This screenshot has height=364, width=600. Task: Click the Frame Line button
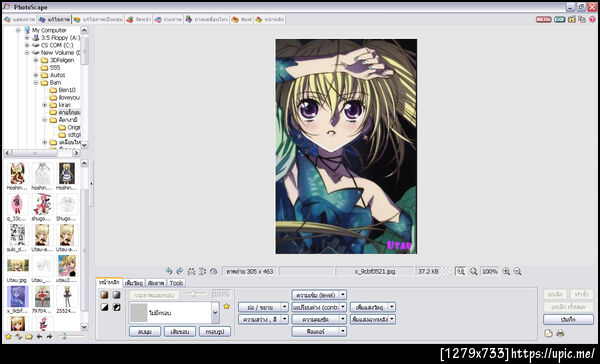(215, 331)
